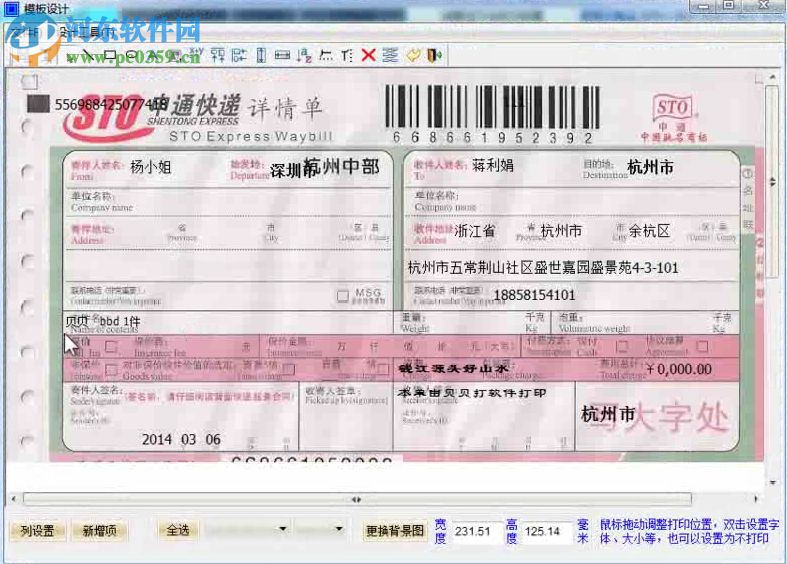
Task: Make selected items same width
Action: [x=282, y=55]
